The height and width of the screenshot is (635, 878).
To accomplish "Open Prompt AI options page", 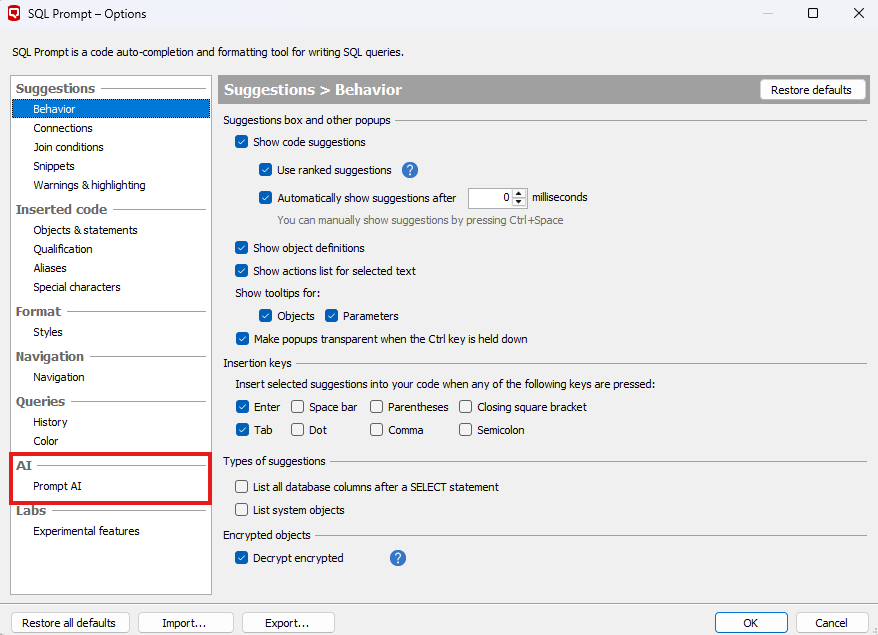I will 57,485.
